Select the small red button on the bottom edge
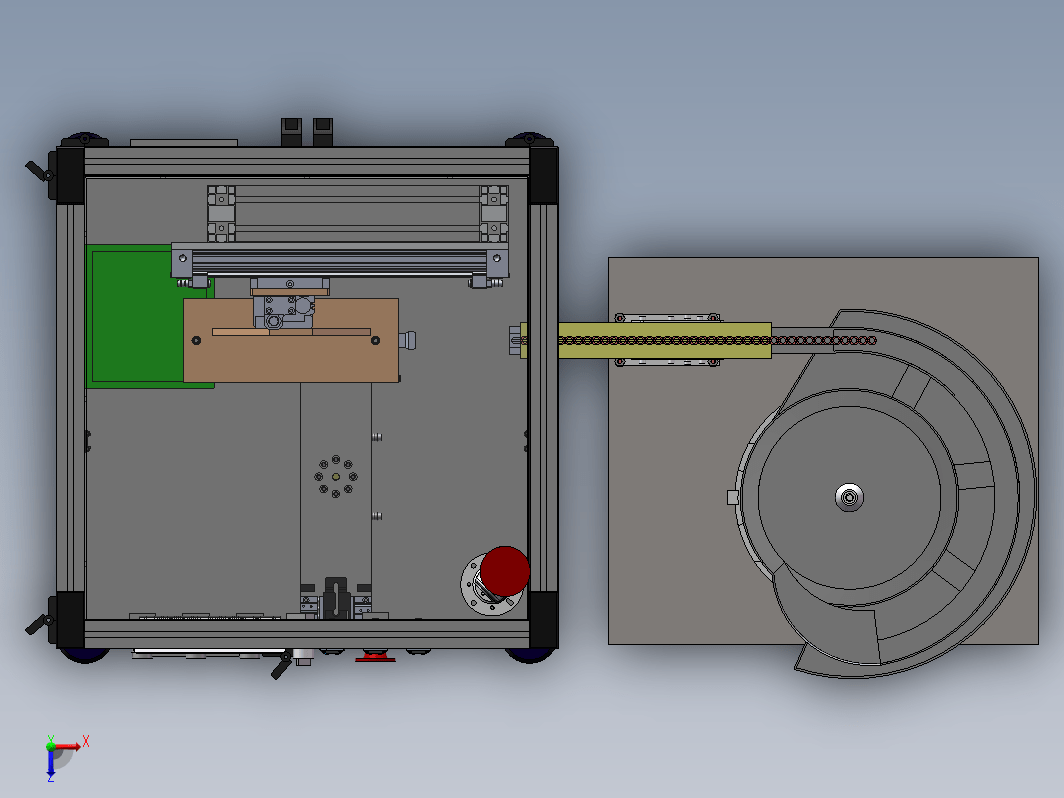Image resolution: width=1064 pixels, height=798 pixels. pos(375,656)
